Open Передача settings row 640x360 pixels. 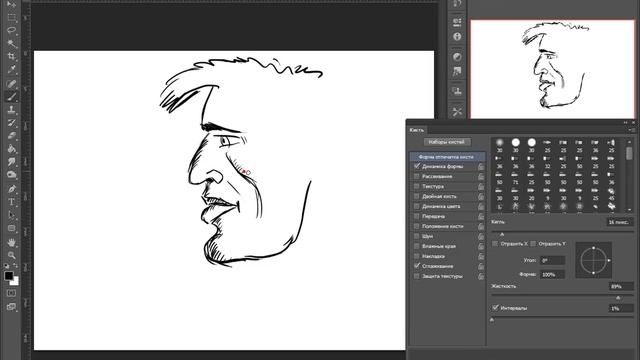pos(447,216)
